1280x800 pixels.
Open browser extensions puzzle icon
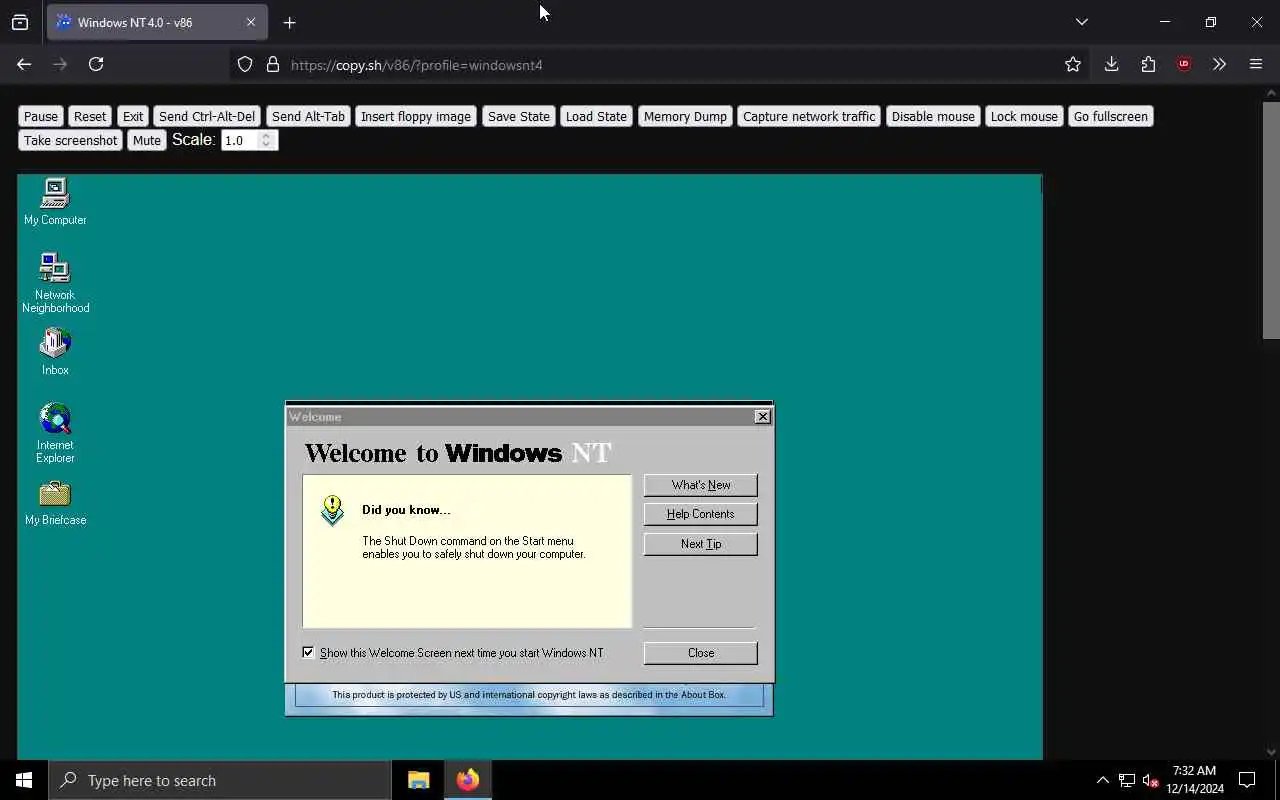pos(1148,64)
